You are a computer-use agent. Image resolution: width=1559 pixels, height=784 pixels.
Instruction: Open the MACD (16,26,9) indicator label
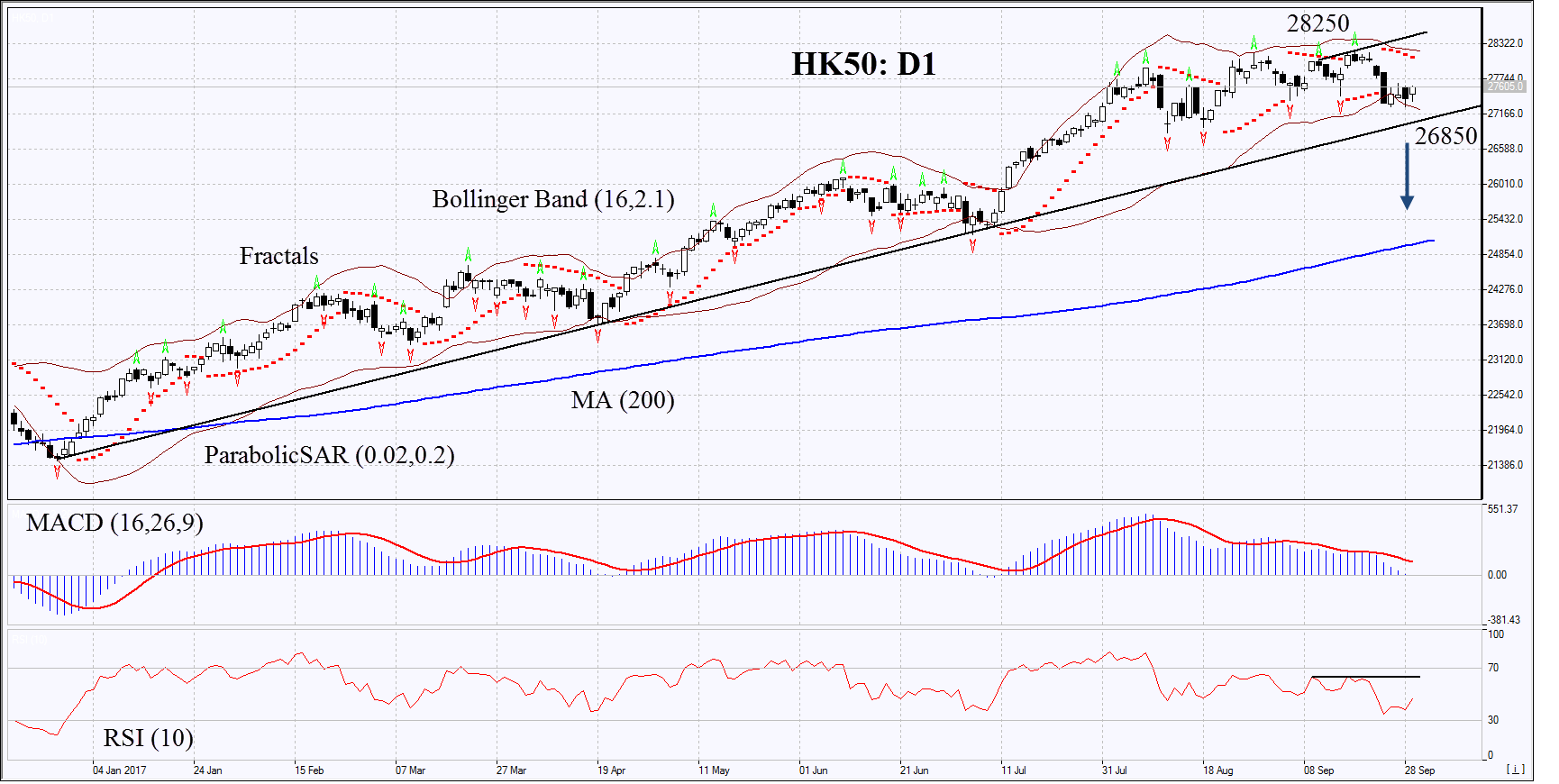(114, 523)
